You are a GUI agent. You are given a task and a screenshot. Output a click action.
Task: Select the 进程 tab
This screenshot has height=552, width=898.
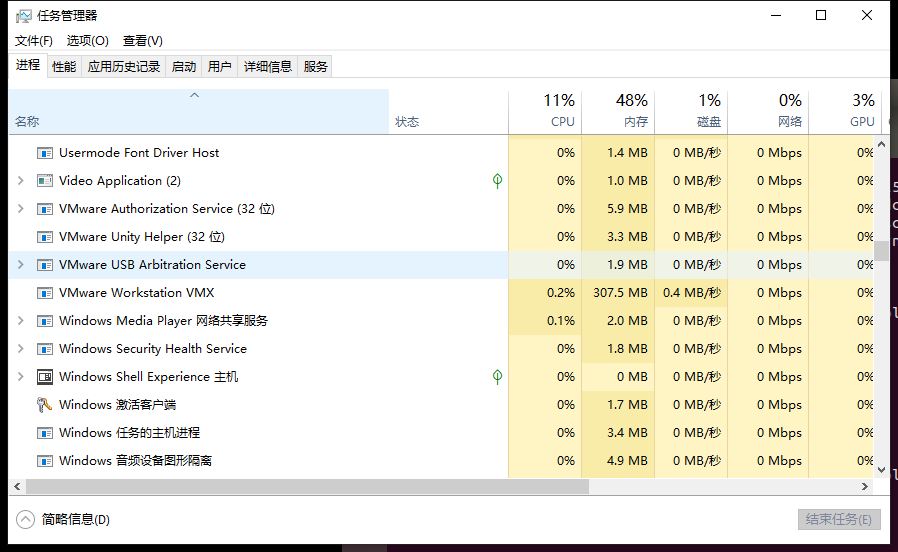[x=27, y=65]
